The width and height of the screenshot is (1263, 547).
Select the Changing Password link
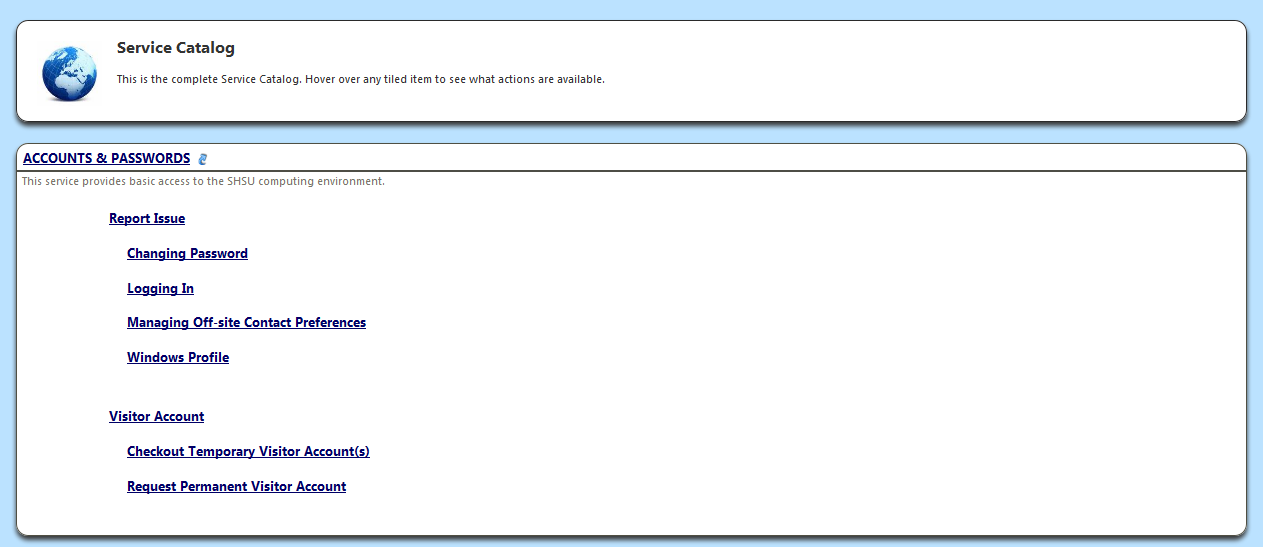[x=187, y=253]
